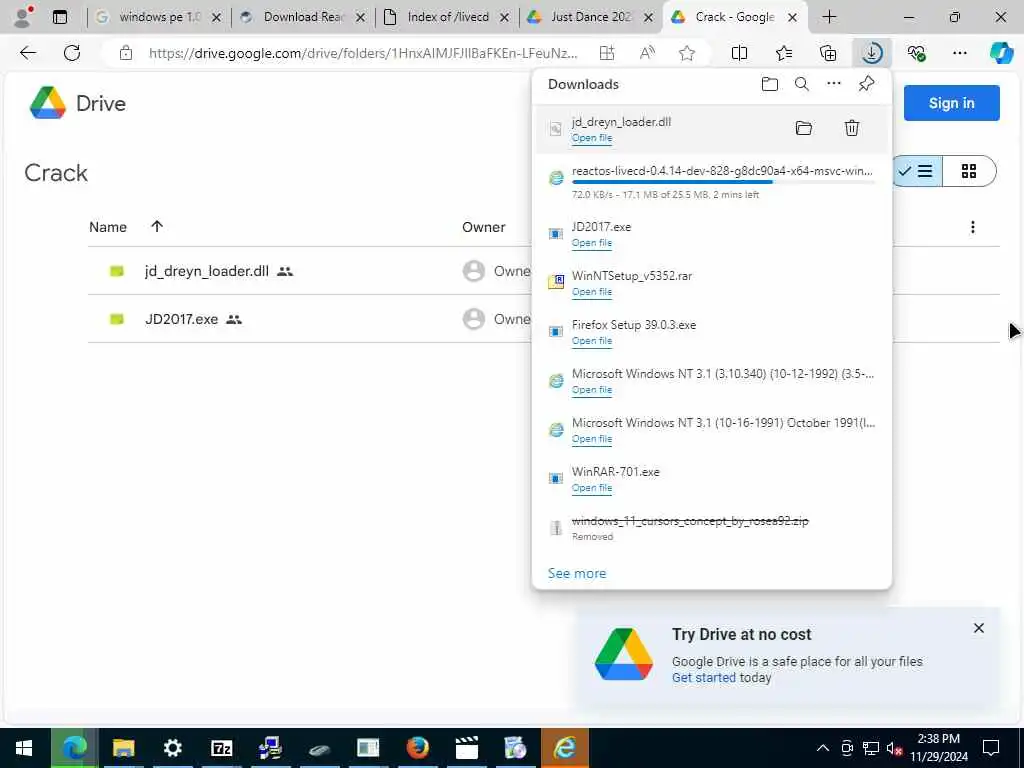Show hidden system tray icons
1024x768 pixels.
click(x=823, y=748)
